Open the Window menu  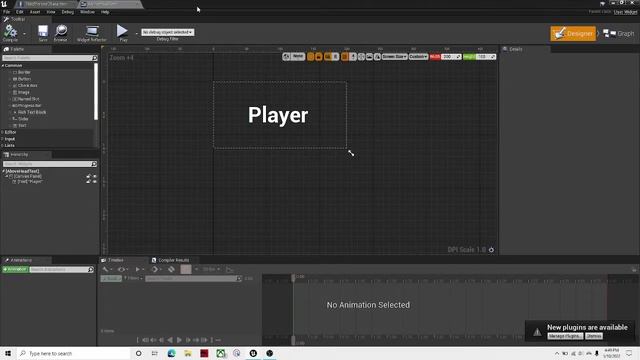pos(87,12)
